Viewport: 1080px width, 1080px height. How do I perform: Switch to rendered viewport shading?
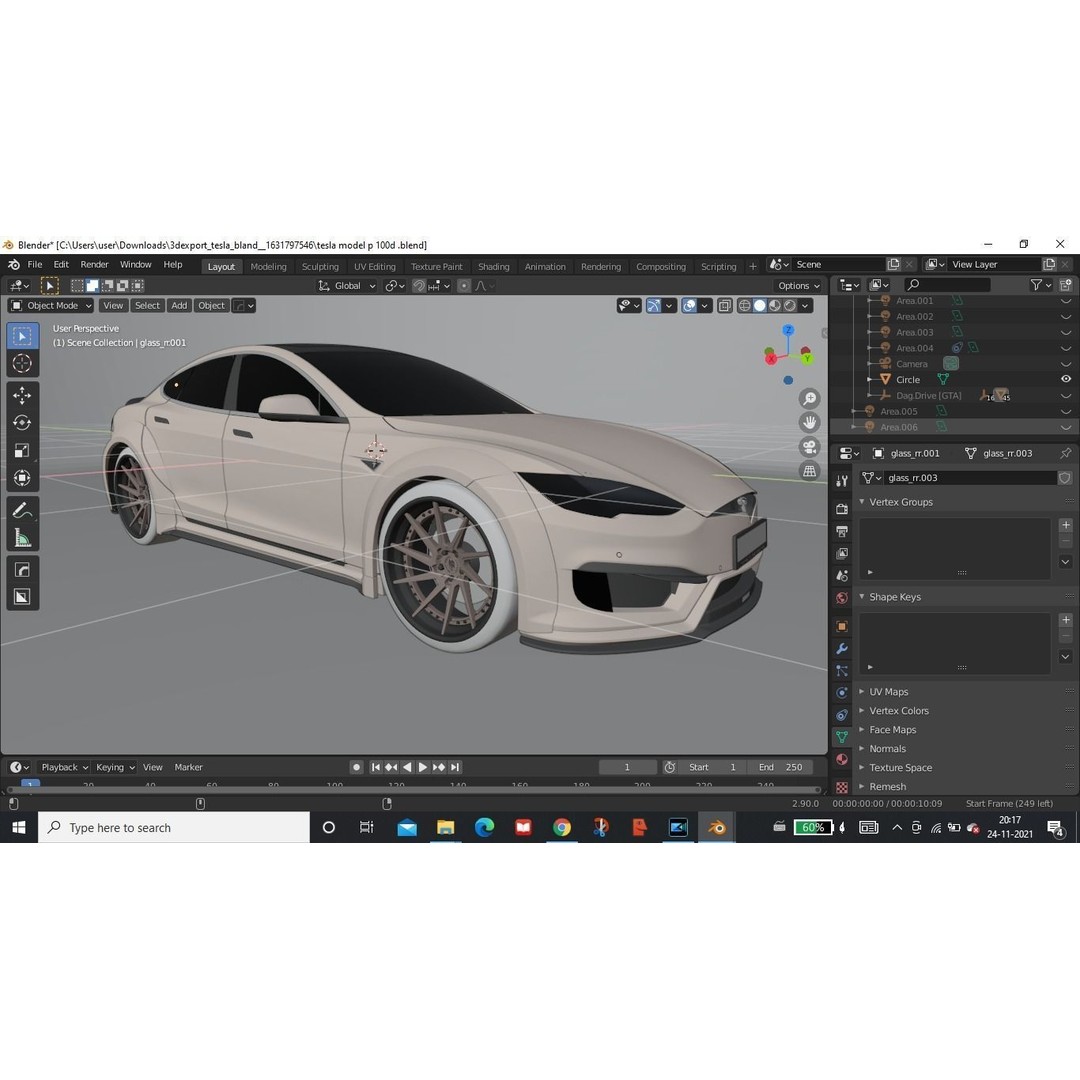[x=790, y=305]
